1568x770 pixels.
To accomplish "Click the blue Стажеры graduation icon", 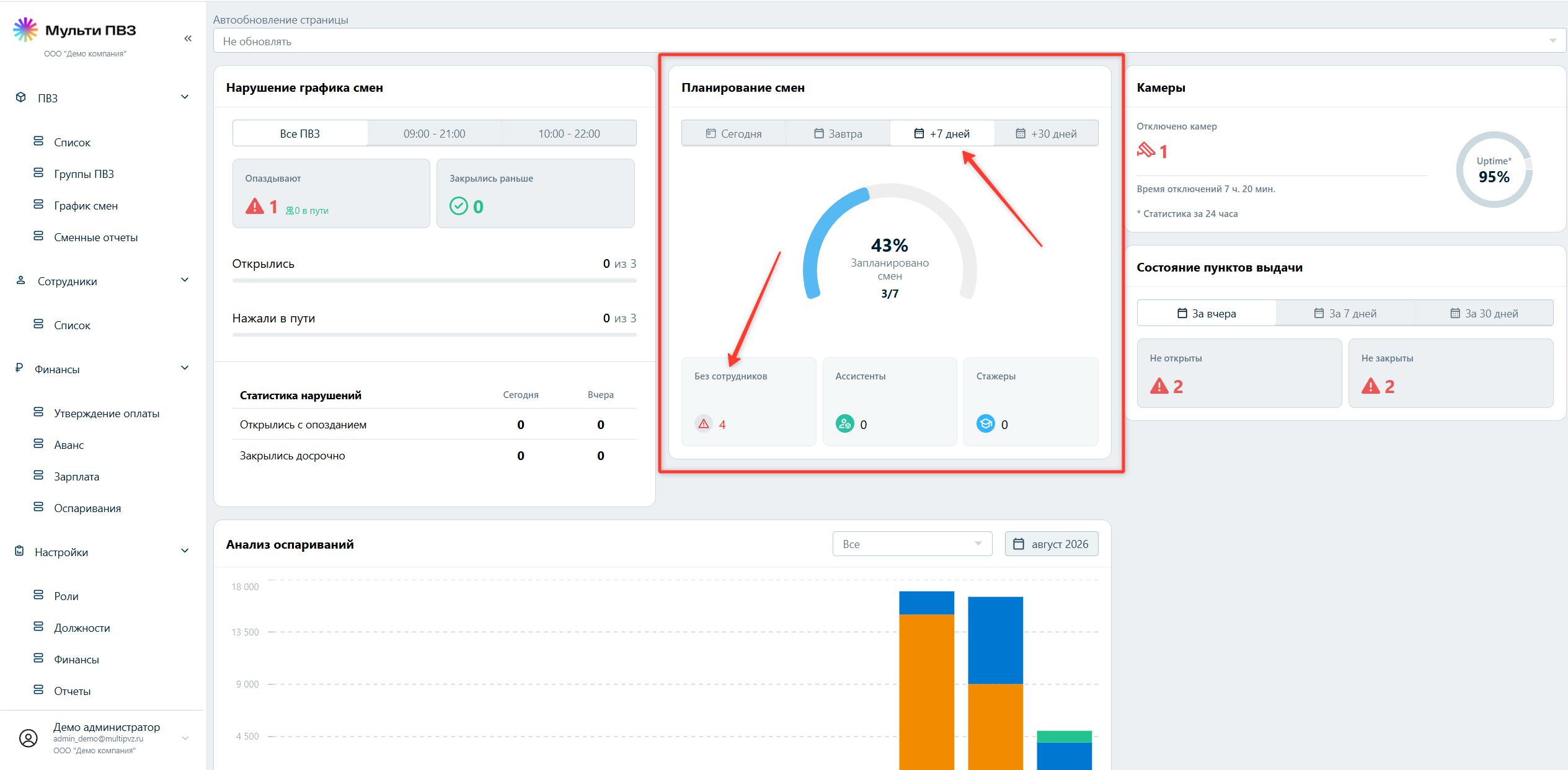I will pos(986,424).
